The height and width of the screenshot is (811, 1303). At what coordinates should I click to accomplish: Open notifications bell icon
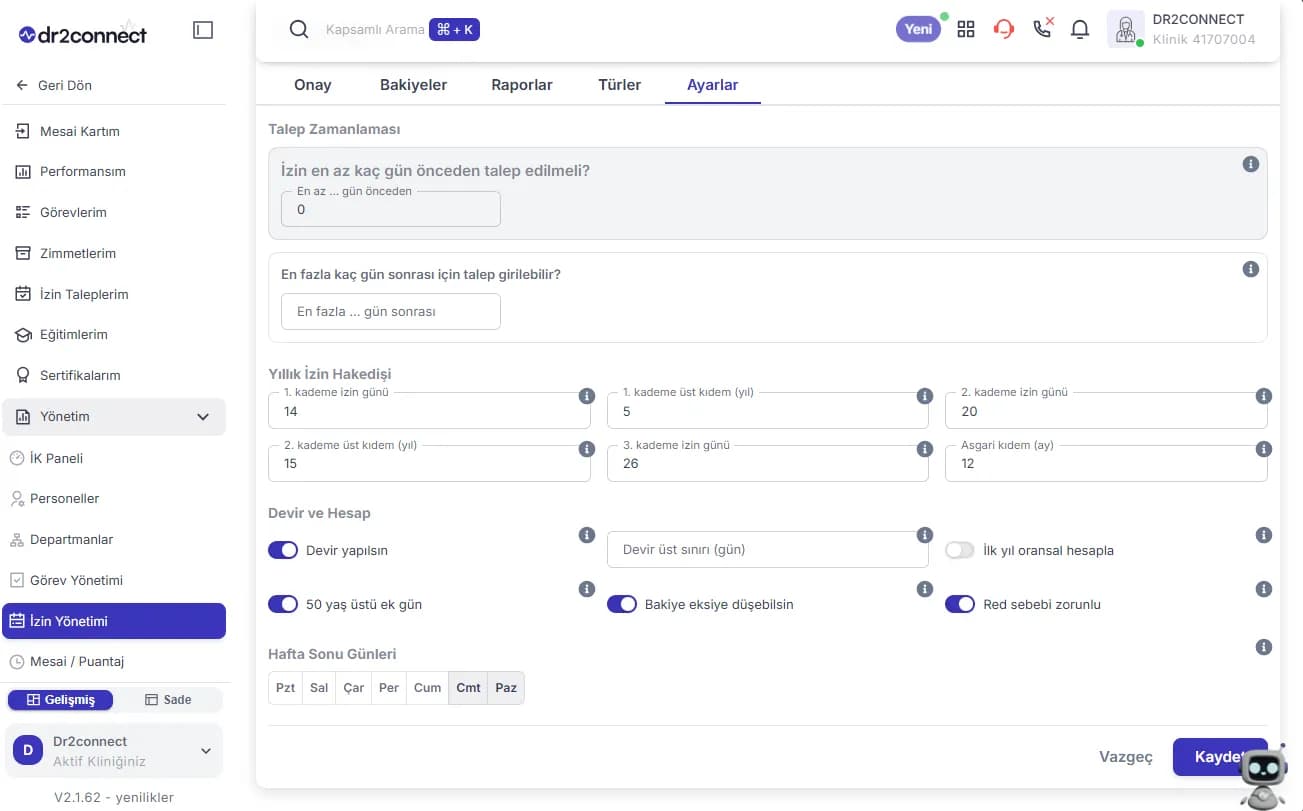[1080, 29]
